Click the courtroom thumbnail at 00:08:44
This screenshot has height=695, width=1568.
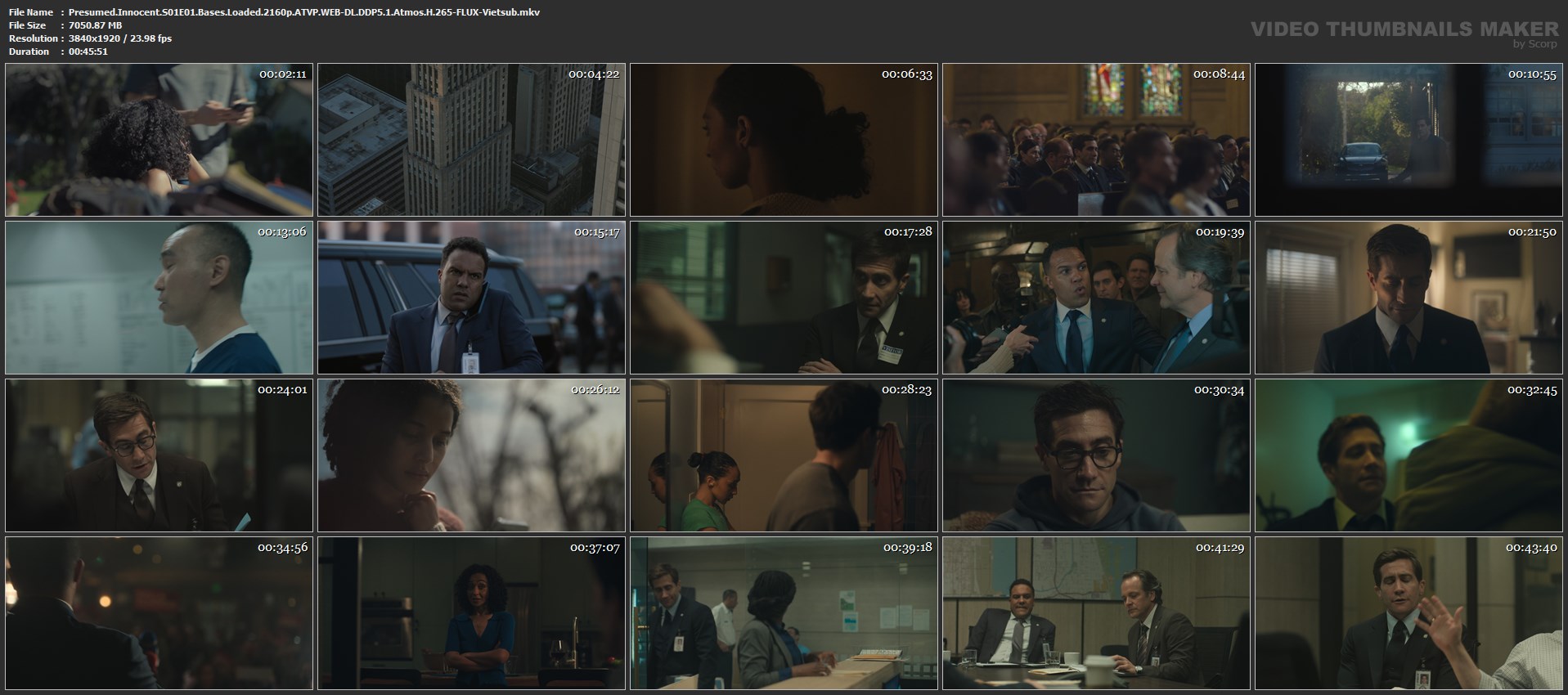pyautogui.click(x=1097, y=140)
